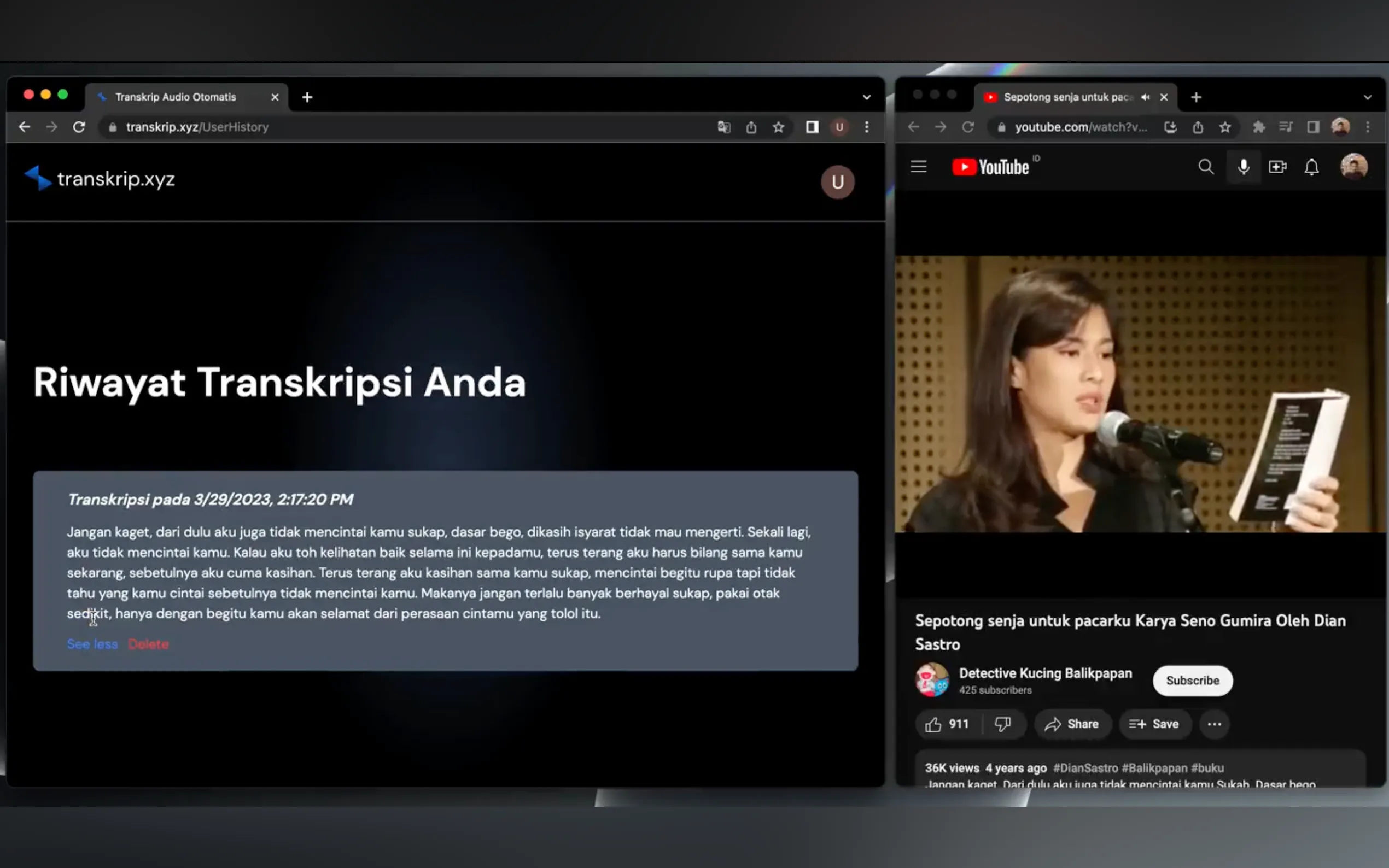Open the YouTube hamburger guide menu
The width and height of the screenshot is (1389, 868).
point(918,167)
